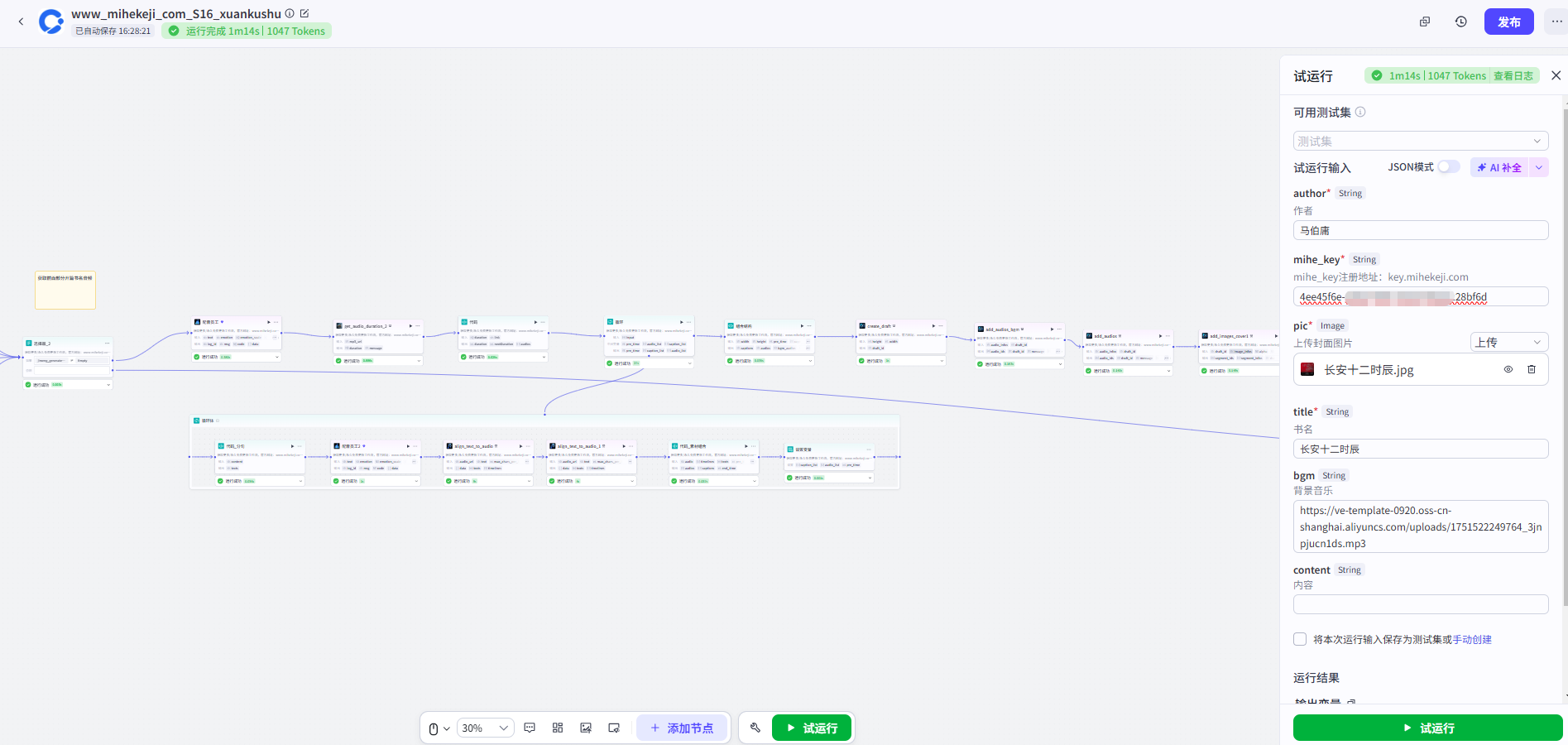
Task: Click the back arrow in the header
Action: [x=21, y=22]
